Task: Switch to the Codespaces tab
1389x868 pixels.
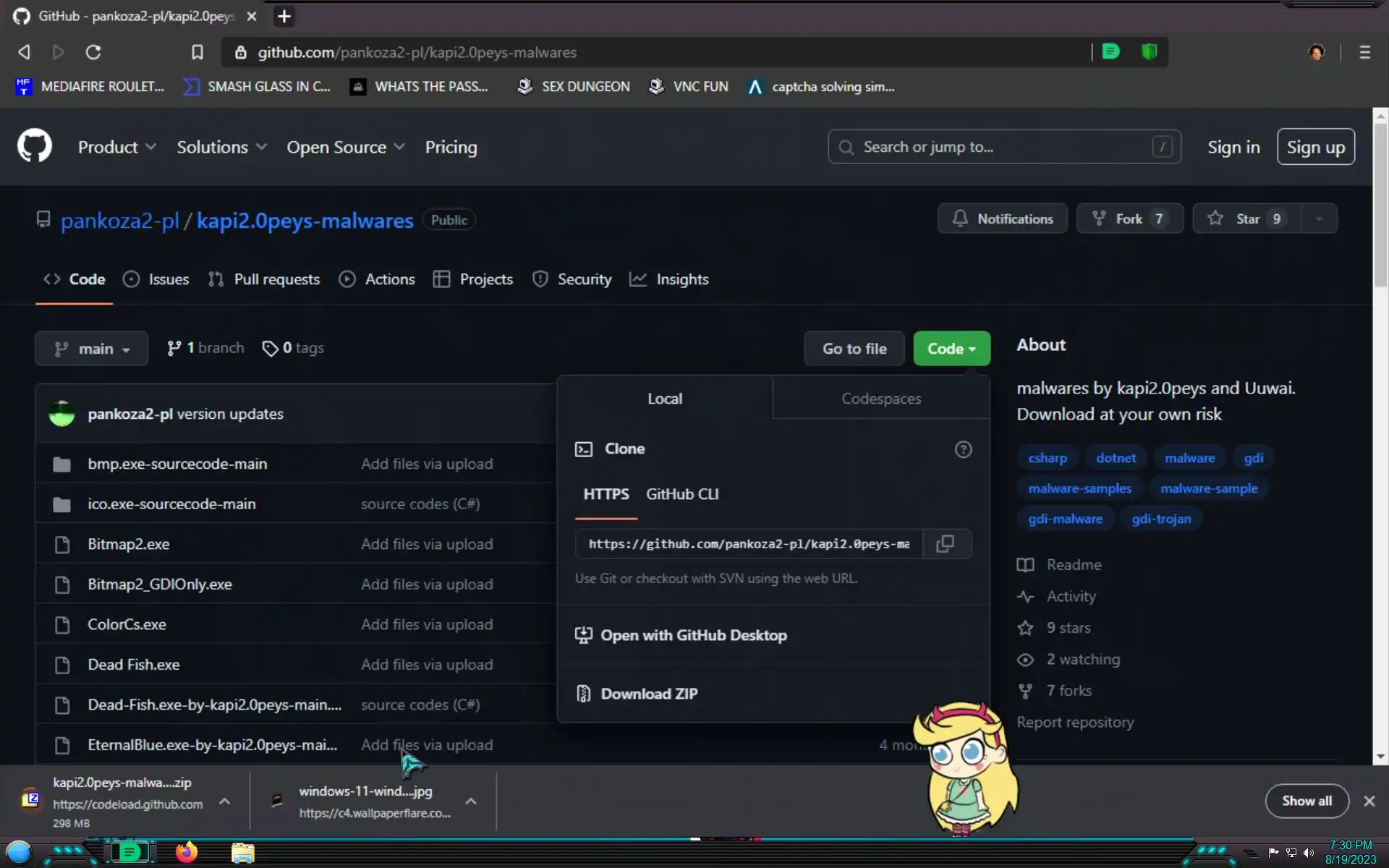Action: (x=880, y=399)
